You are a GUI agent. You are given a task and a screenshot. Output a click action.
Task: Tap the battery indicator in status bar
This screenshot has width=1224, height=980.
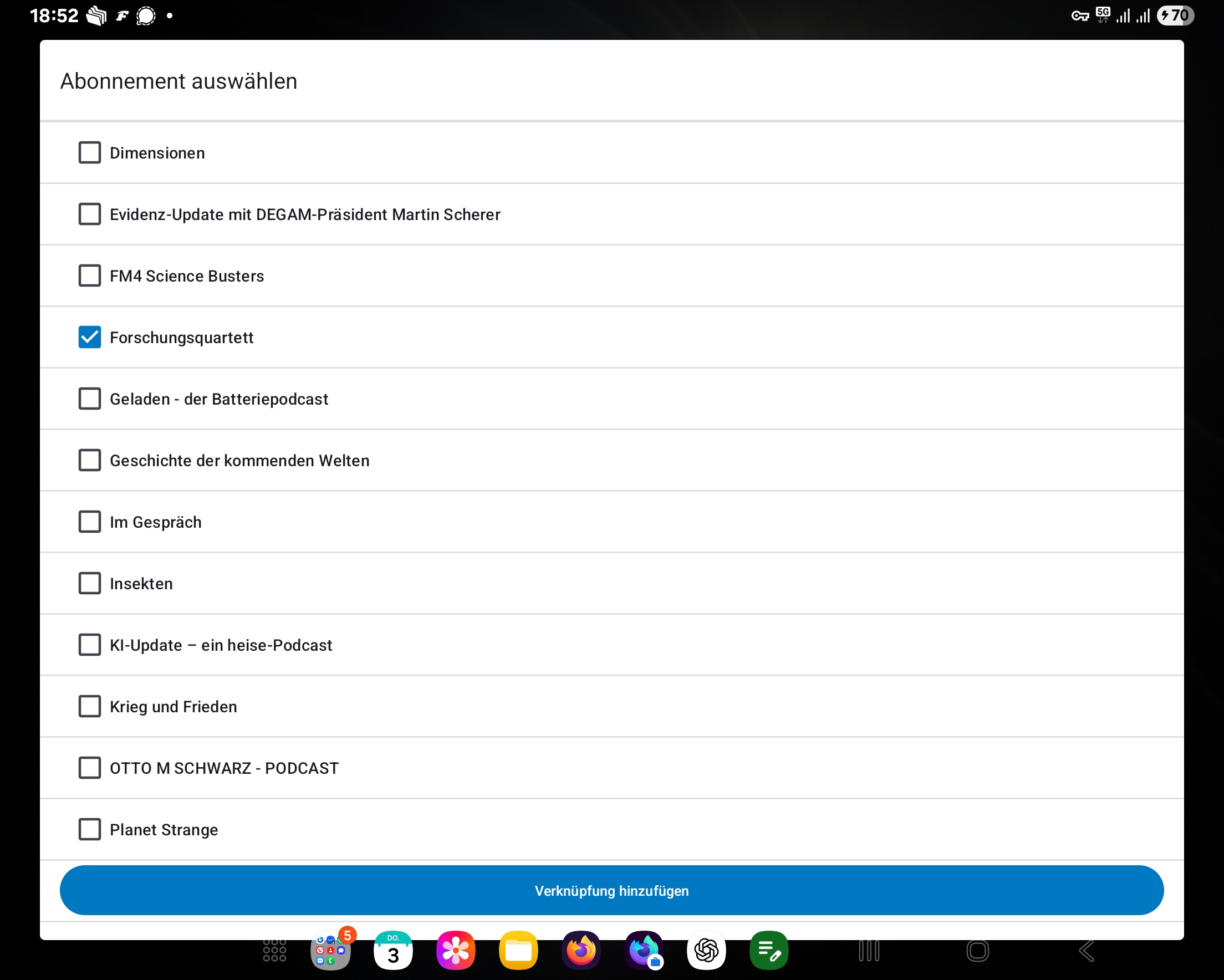pos(1175,16)
